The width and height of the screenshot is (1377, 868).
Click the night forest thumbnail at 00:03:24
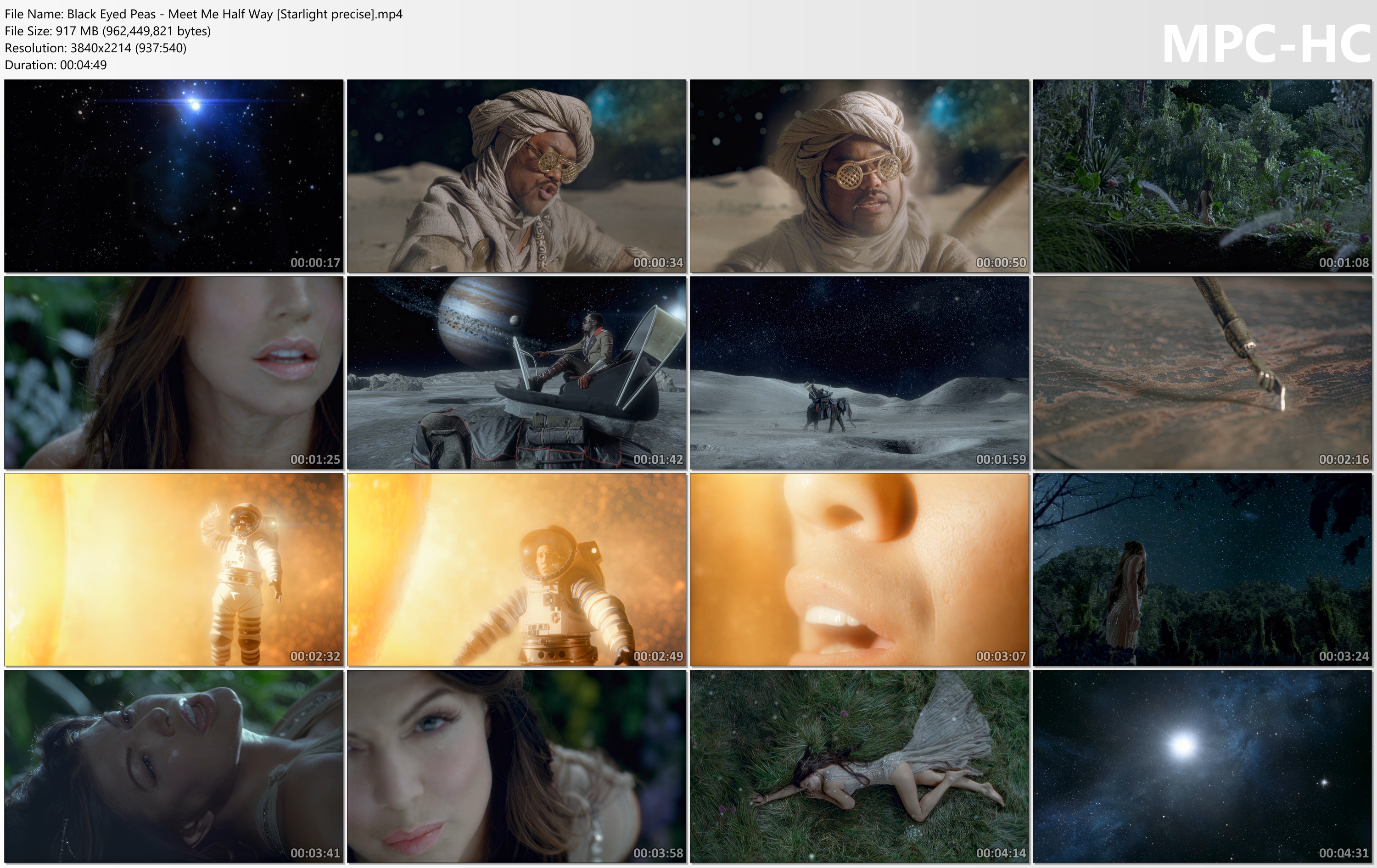tap(1203, 570)
